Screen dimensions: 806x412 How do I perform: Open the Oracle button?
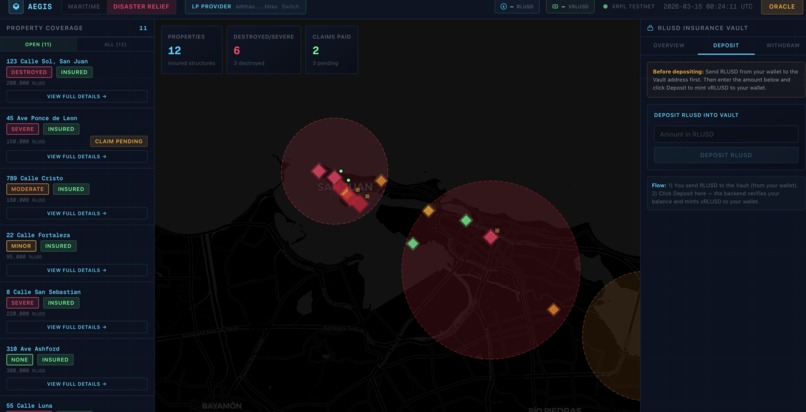782,7
